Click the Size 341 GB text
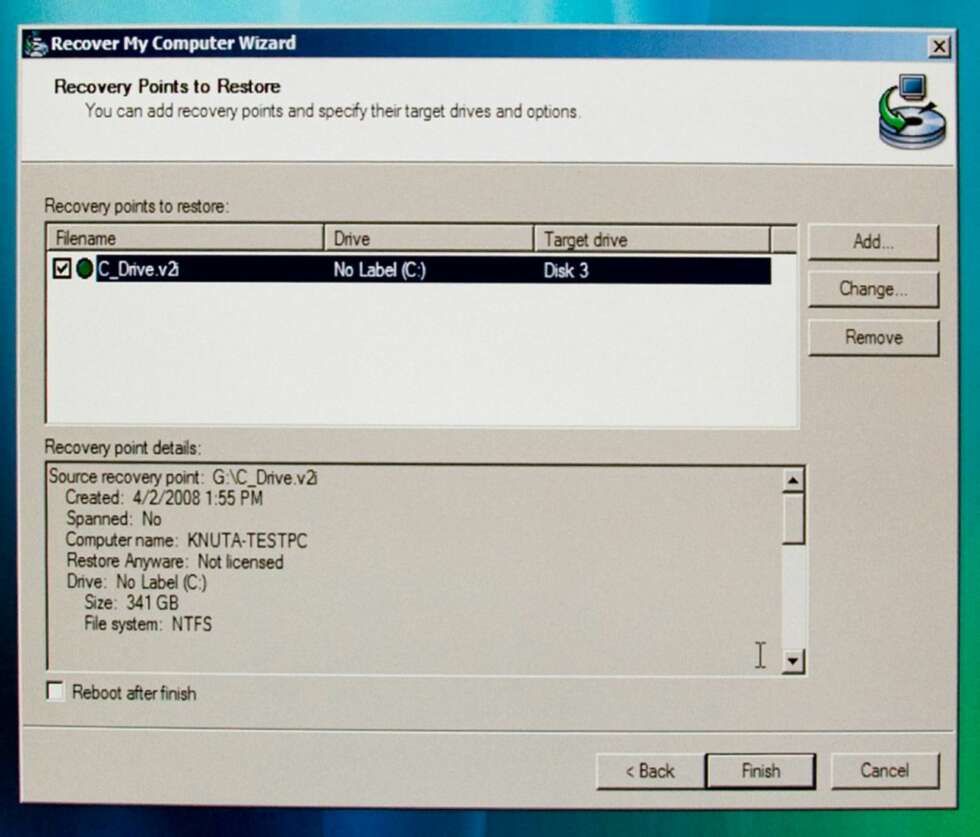 click(x=131, y=603)
